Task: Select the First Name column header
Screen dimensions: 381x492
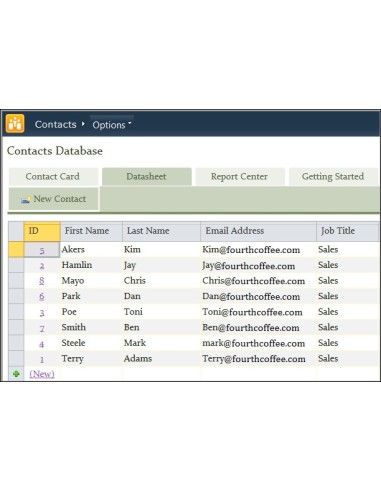Action: click(x=91, y=231)
